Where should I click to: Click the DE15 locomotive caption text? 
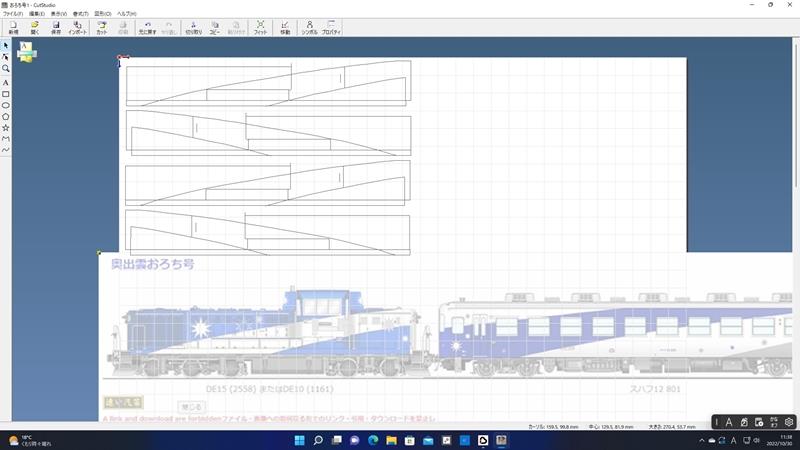click(x=269, y=389)
